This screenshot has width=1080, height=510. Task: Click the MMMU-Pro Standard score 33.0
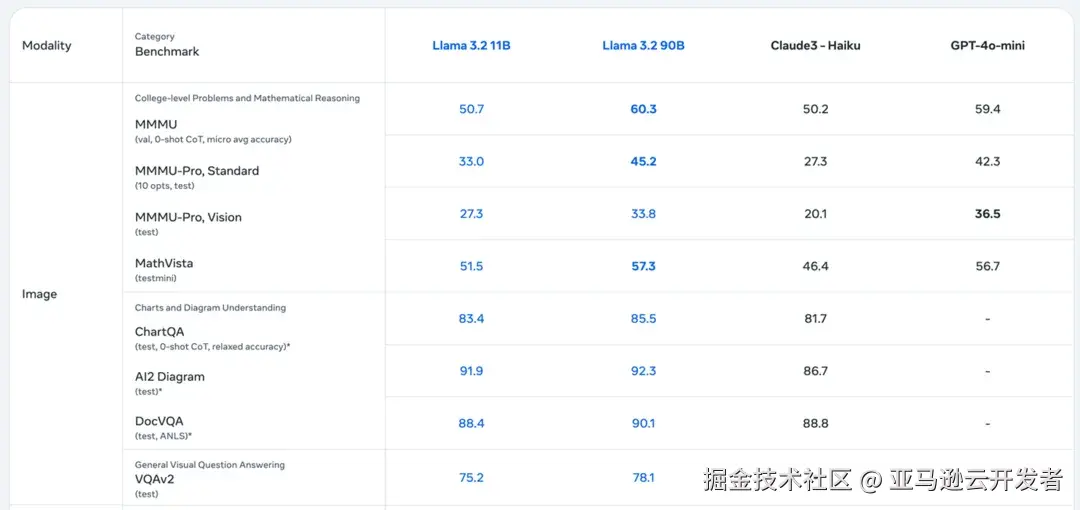471,161
